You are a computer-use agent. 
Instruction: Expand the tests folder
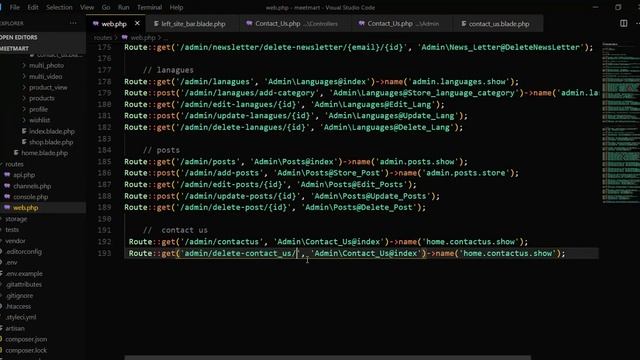[x=12, y=229]
